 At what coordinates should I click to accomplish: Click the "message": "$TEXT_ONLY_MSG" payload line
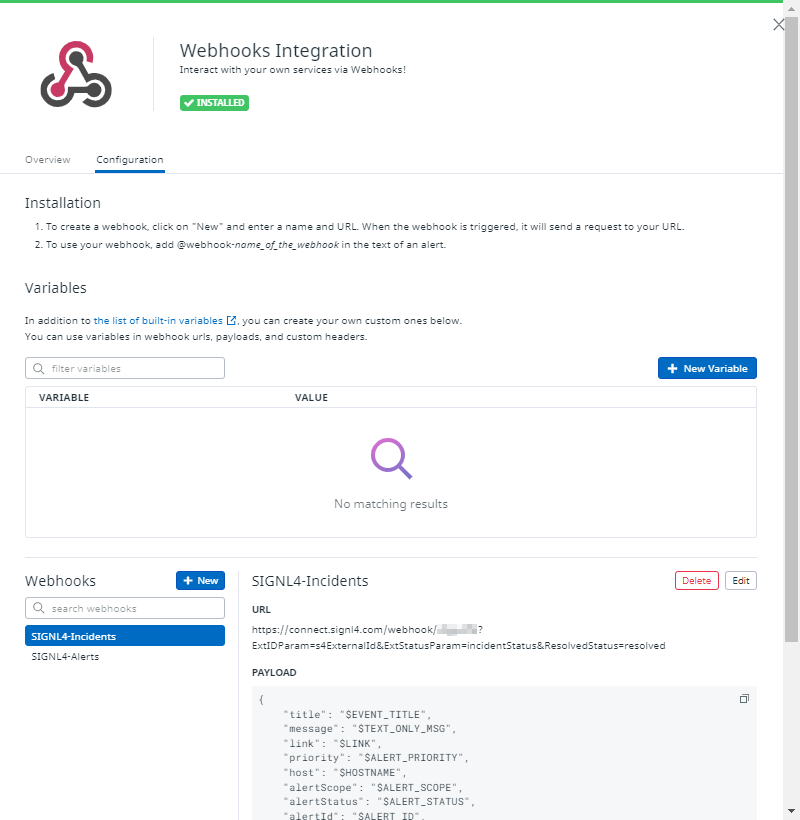tap(370, 729)
